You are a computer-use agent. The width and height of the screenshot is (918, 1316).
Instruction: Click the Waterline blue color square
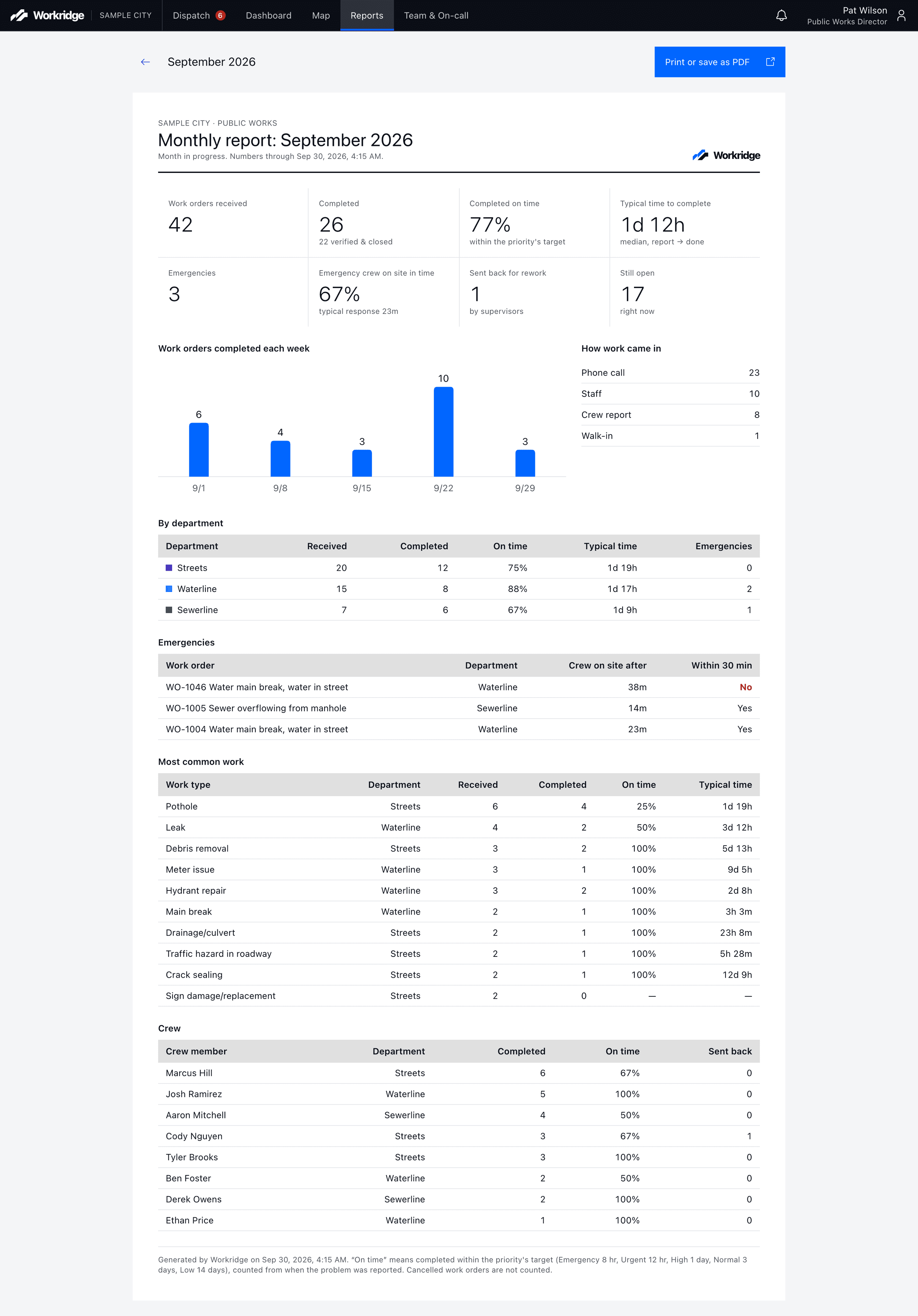point(169,589)
